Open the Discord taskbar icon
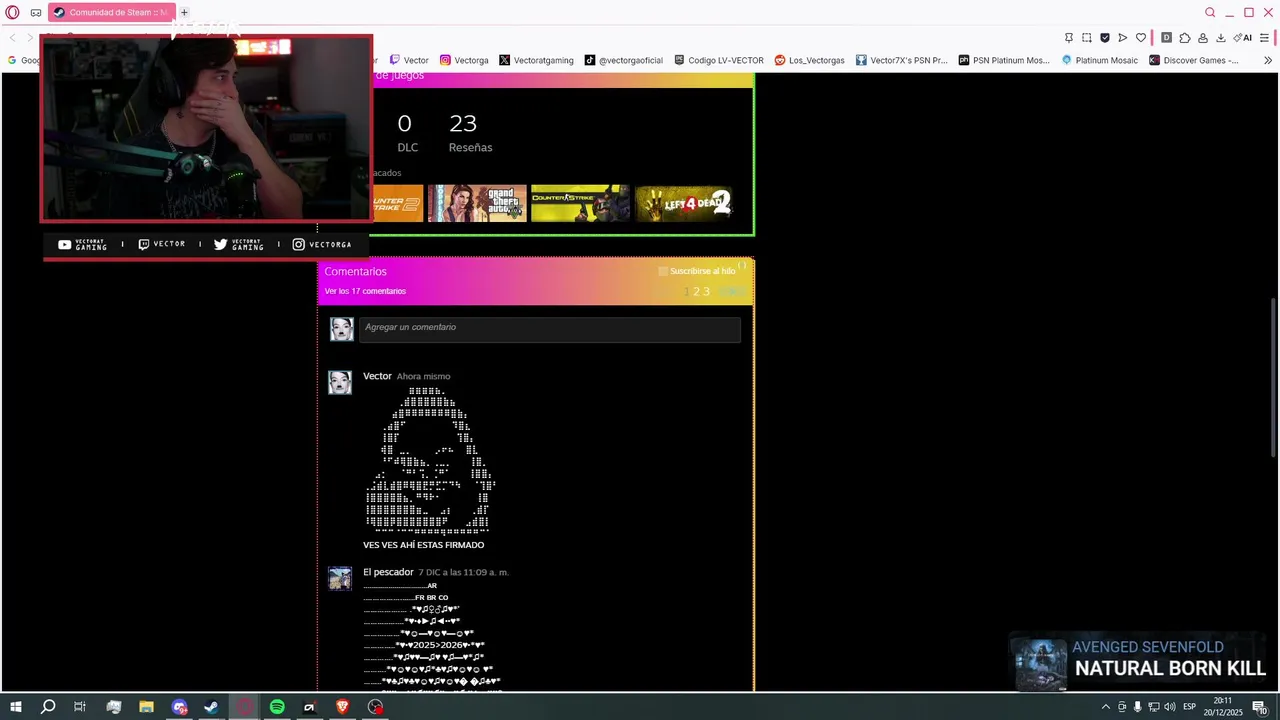The width and height of the screenshot is (1280, 720). tap(179, 707)
